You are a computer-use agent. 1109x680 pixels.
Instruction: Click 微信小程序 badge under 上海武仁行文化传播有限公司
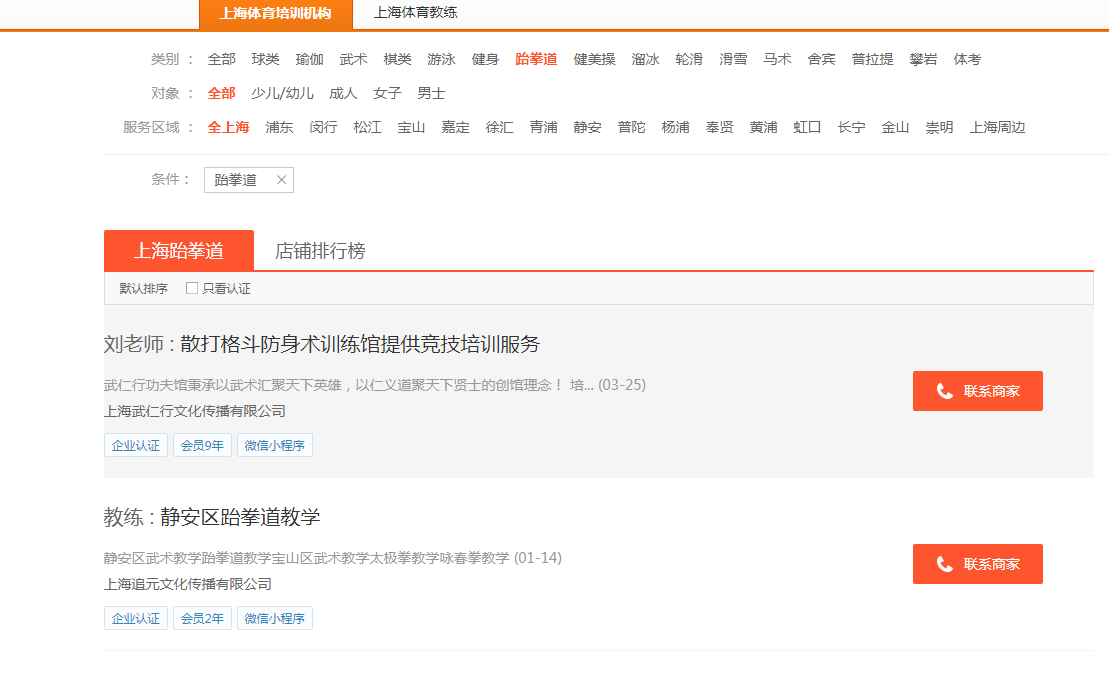pos(274,445)
